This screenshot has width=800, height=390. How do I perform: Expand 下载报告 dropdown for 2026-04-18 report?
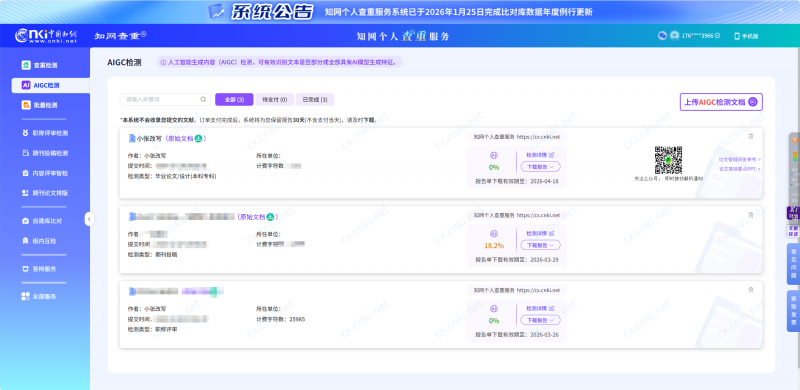pyautogui.click(x=540, y=166)
